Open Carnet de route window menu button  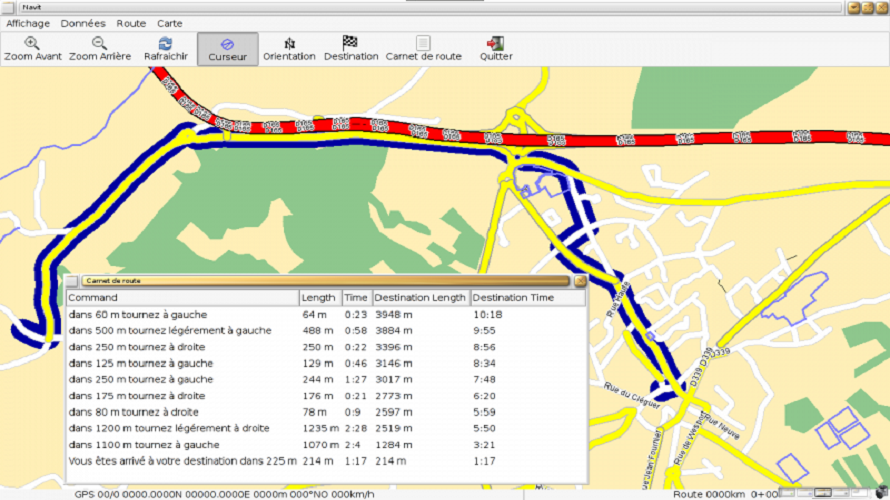pyautogui.click(x=72, y=281)
